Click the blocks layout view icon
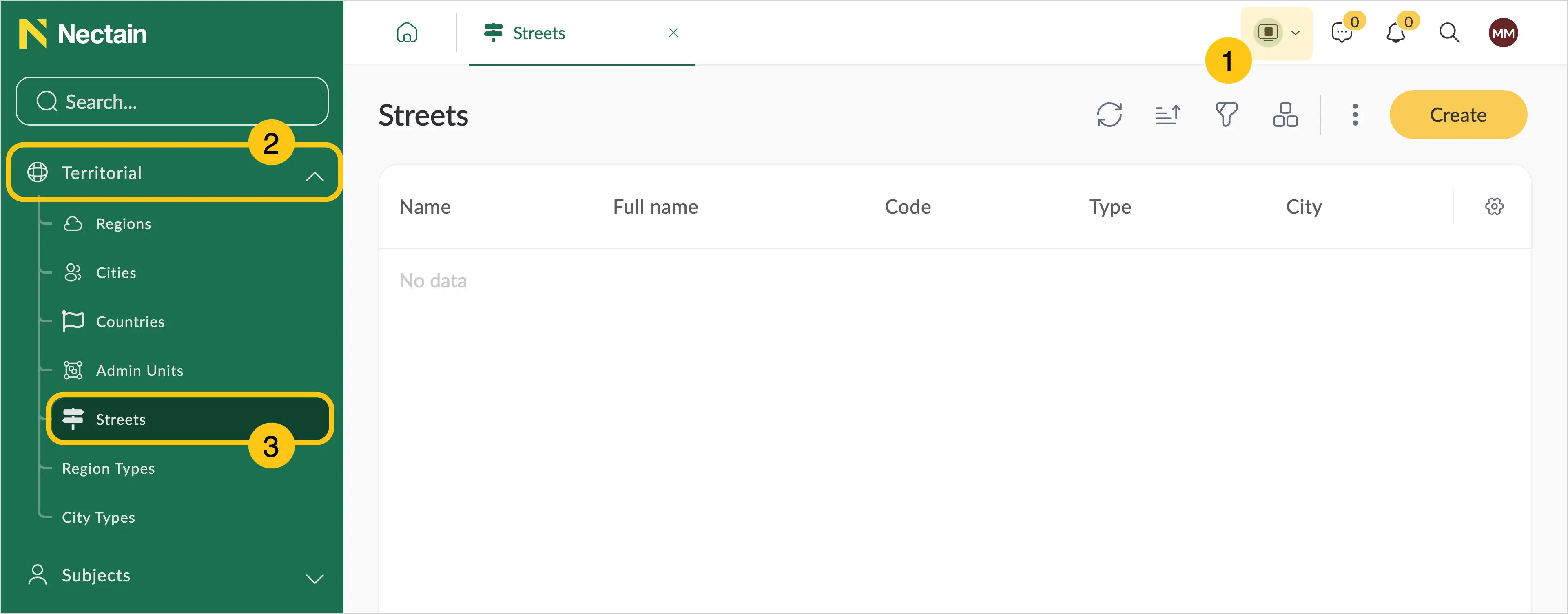 tap(1285, 115)
